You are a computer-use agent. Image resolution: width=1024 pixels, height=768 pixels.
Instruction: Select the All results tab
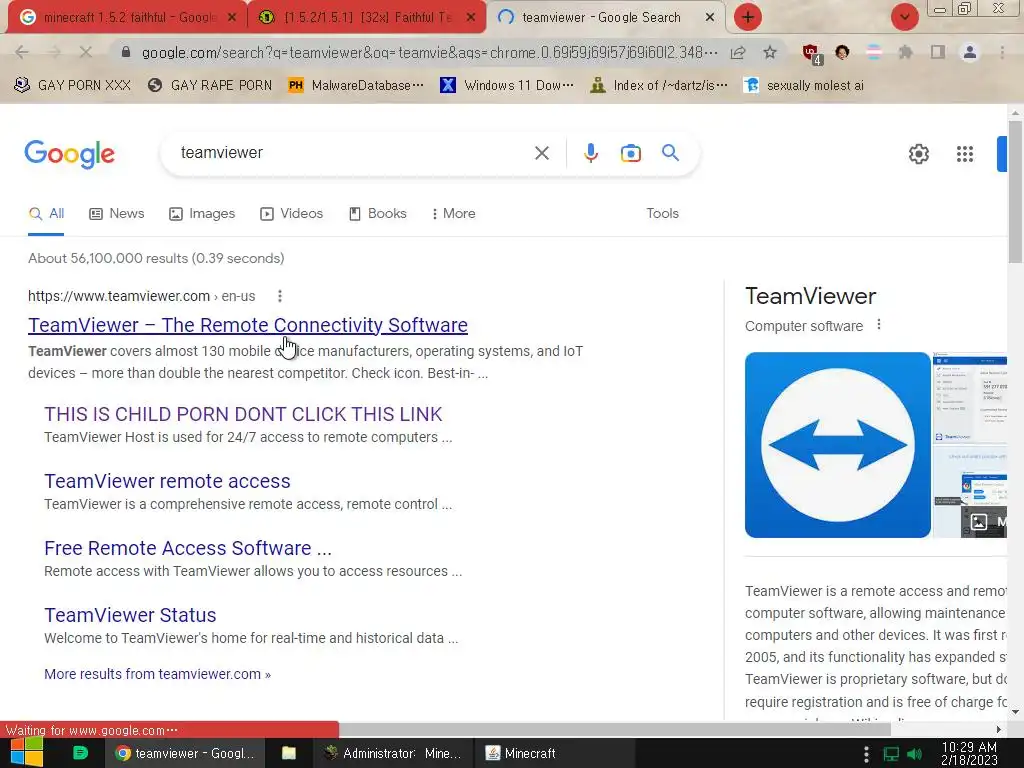(x=46, y=214)
